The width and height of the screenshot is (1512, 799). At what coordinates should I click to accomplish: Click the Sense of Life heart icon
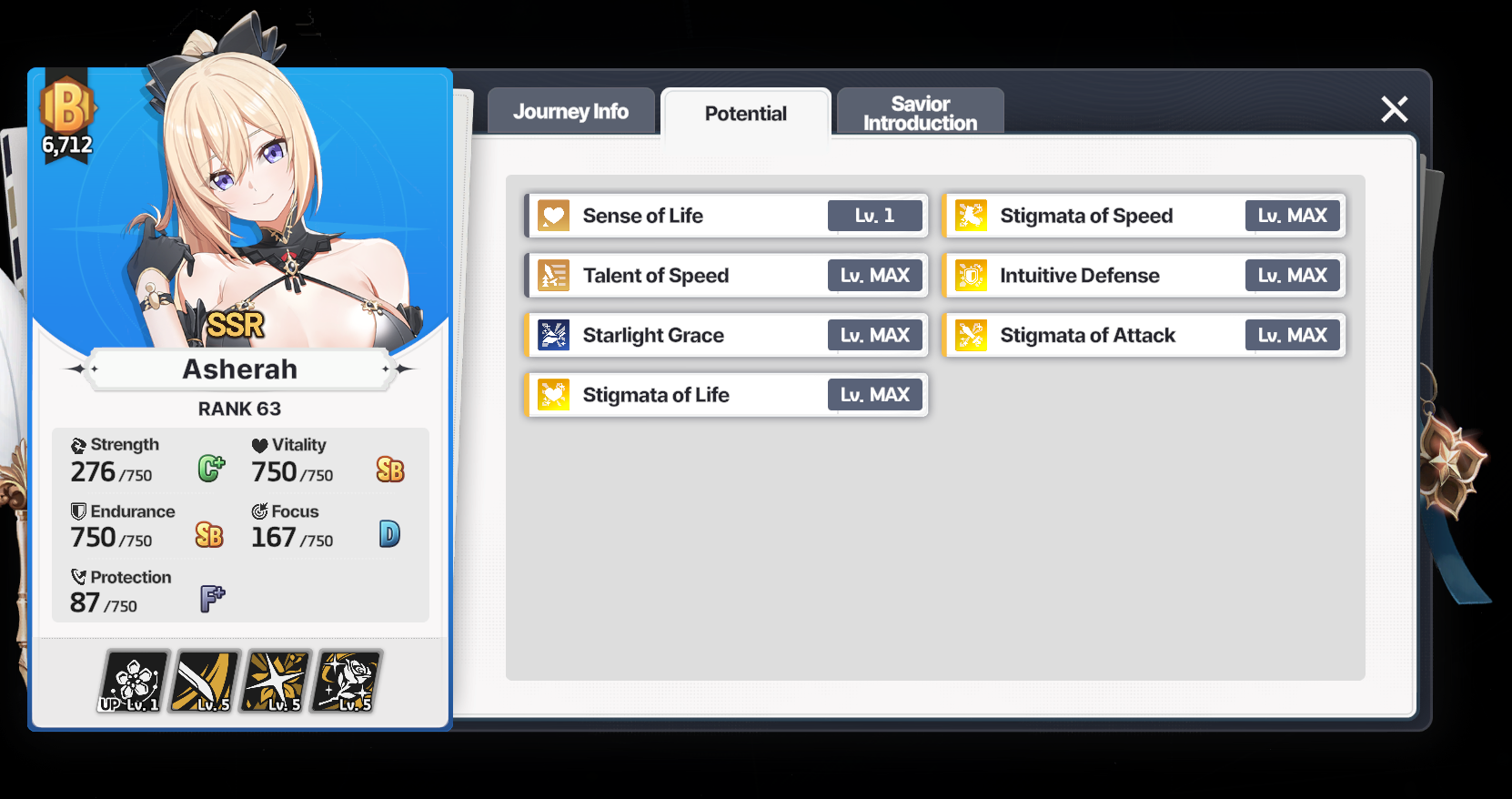click(x=553, y=216)
